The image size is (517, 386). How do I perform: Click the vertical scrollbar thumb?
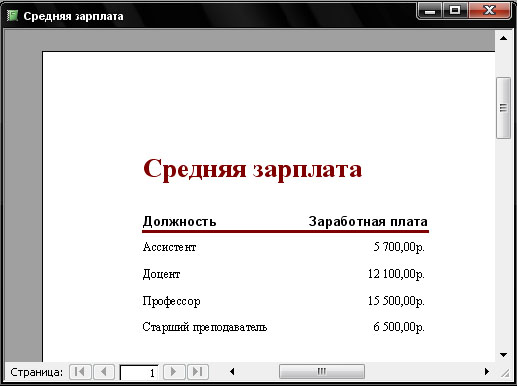[503, 108]
